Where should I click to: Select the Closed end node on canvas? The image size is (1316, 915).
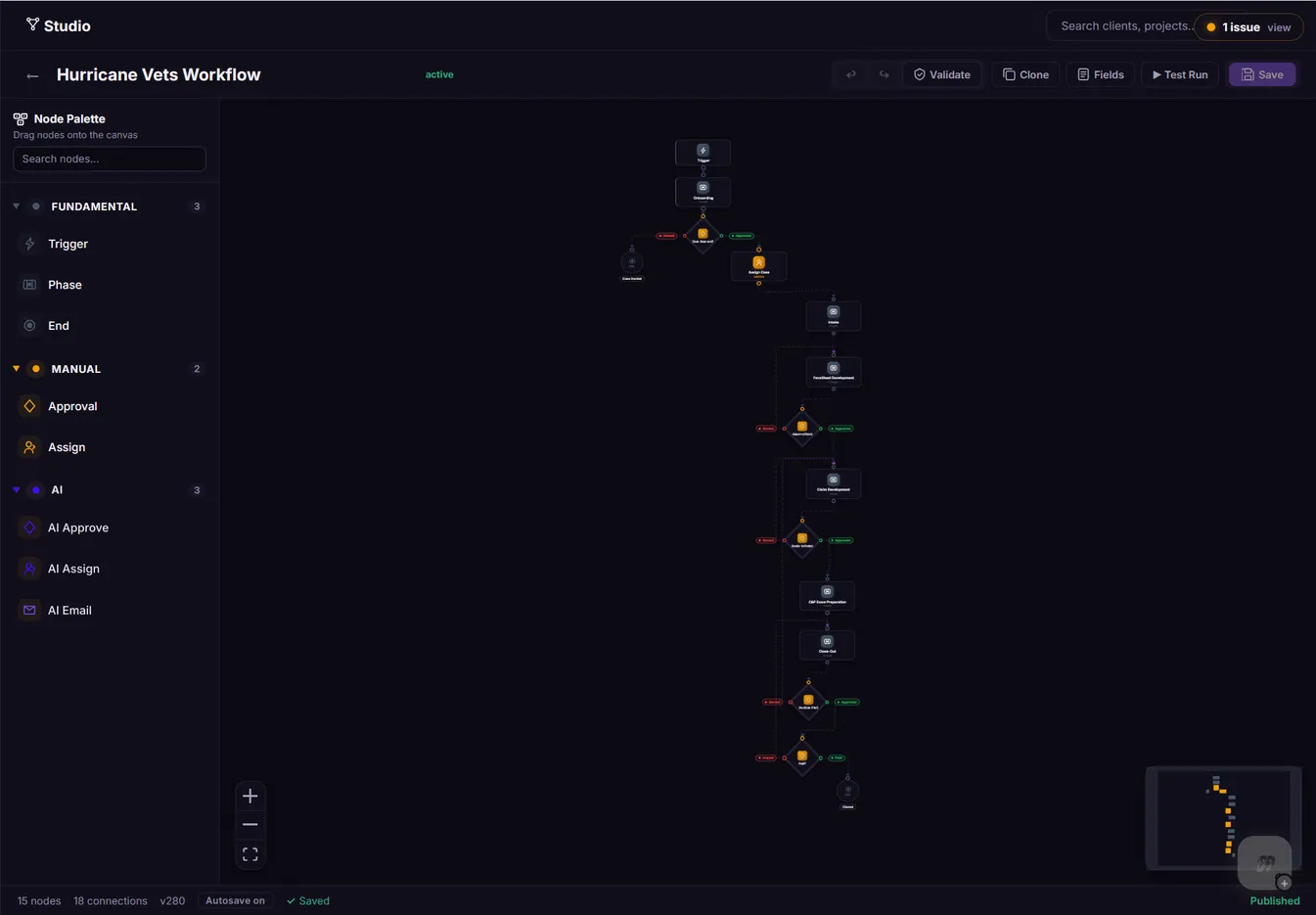pos(848,793)
